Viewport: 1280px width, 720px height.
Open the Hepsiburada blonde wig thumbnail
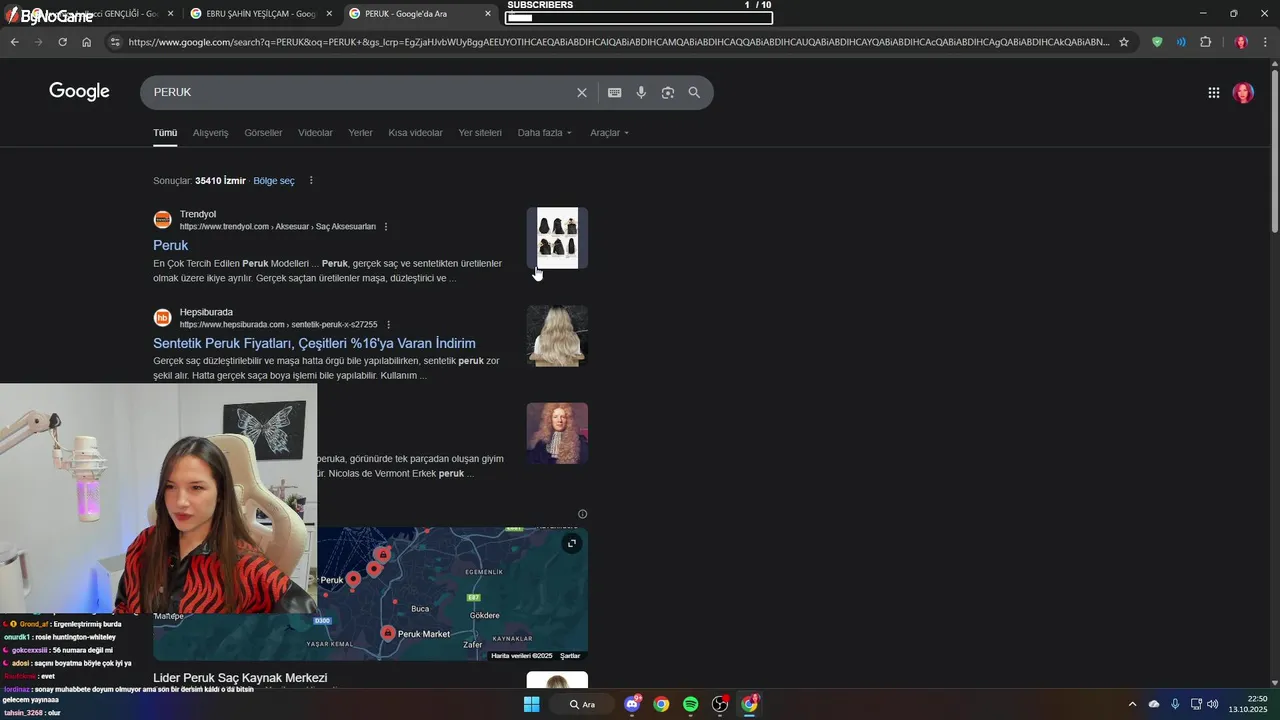[557, 336]
